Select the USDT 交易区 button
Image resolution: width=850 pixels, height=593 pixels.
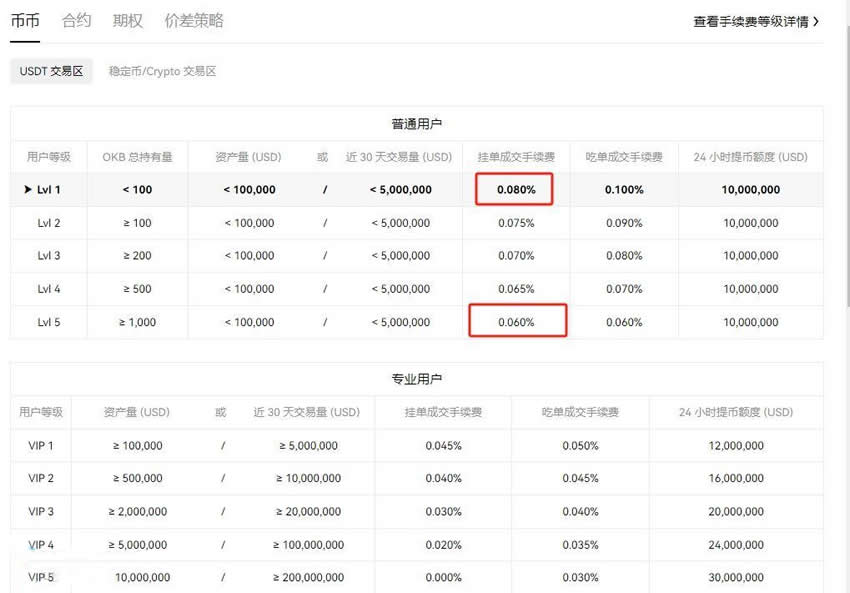point(51,71)
